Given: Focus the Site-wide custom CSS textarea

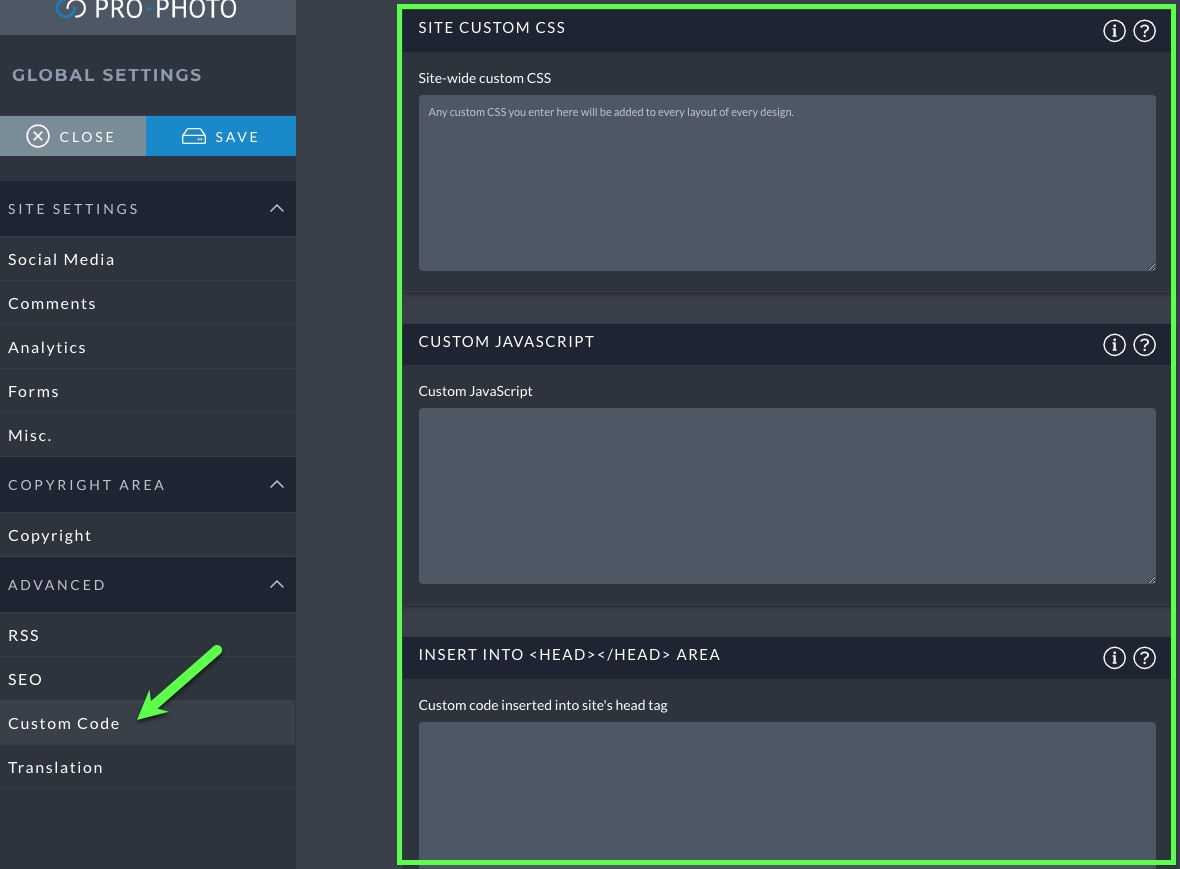Looking at the screenshot, I should click(x=787, y=183).
